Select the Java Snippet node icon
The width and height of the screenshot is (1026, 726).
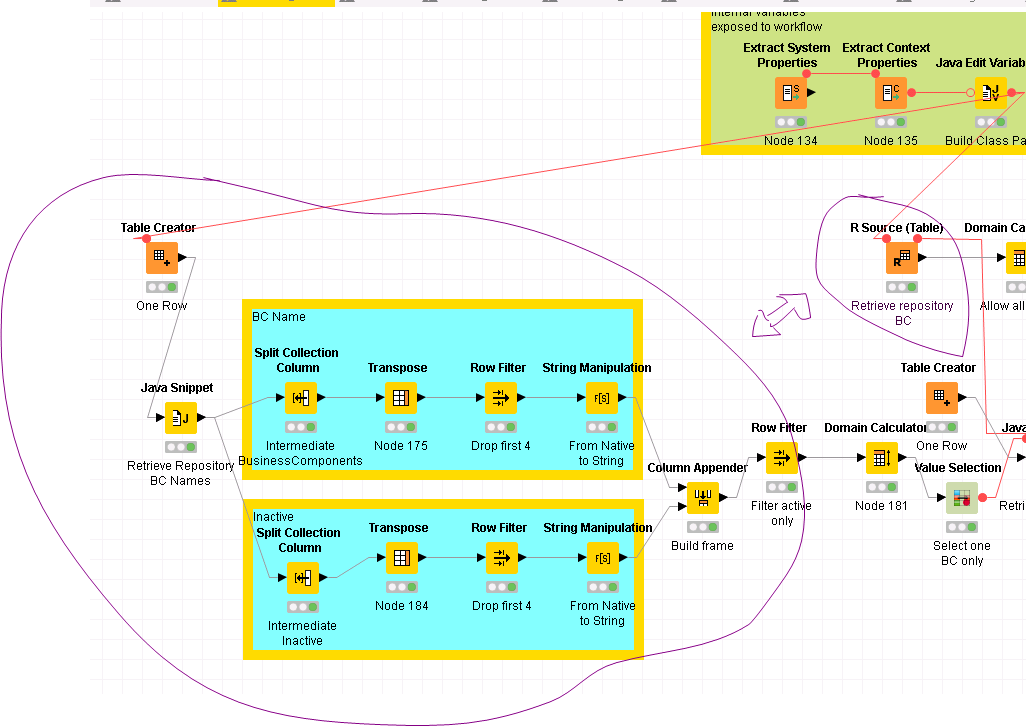coord(181,417)
